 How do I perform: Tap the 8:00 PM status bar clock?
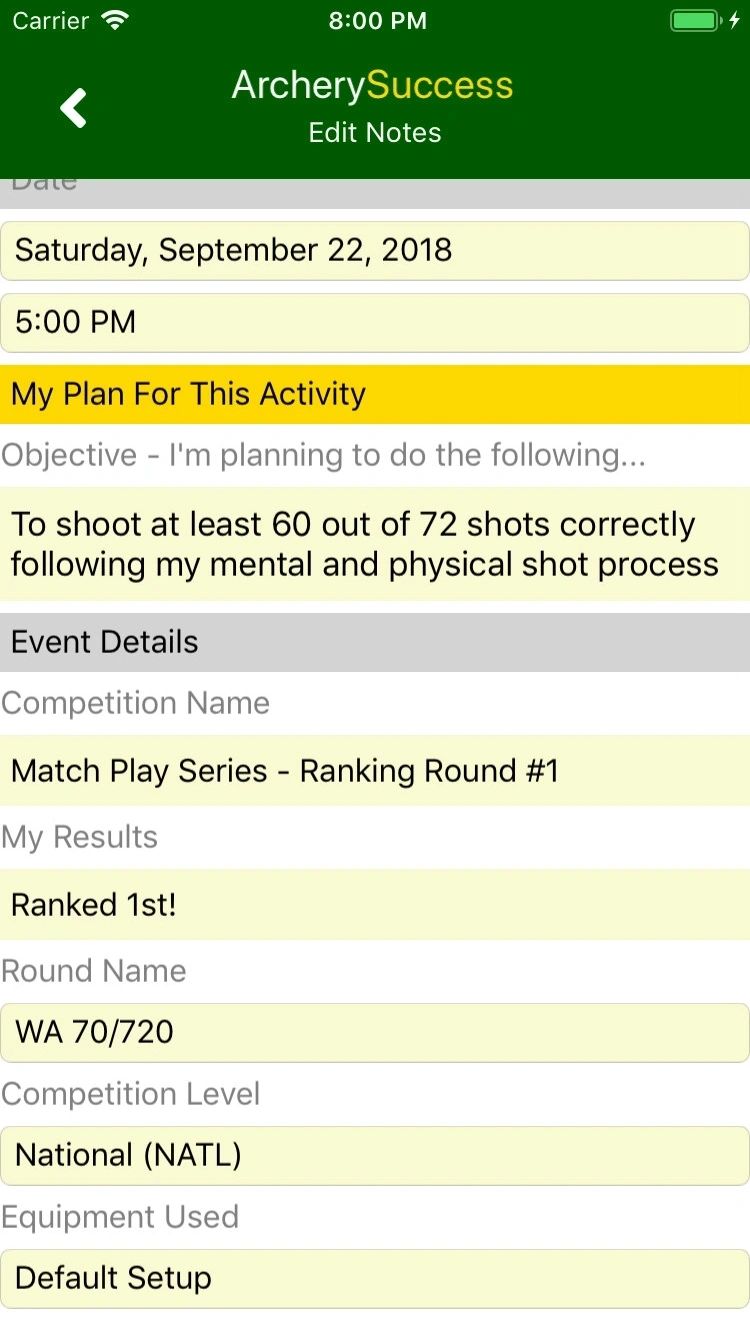point(377,21)
